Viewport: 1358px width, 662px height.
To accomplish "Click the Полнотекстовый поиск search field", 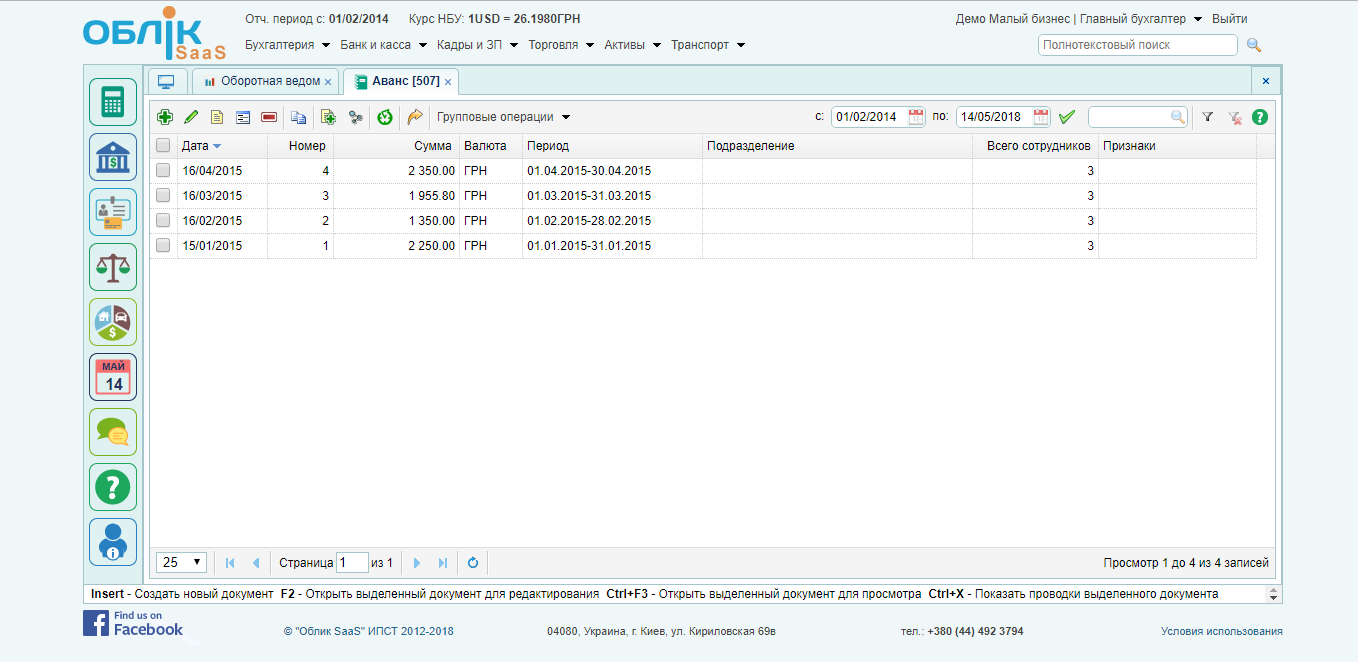I will pyautogui.click(x=1137, y=45).
